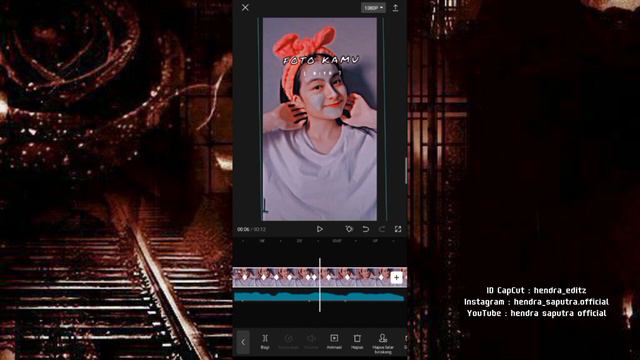Tap the export upload arrow icon
This screenshot has width=640, height=360.
click(395, 7)
